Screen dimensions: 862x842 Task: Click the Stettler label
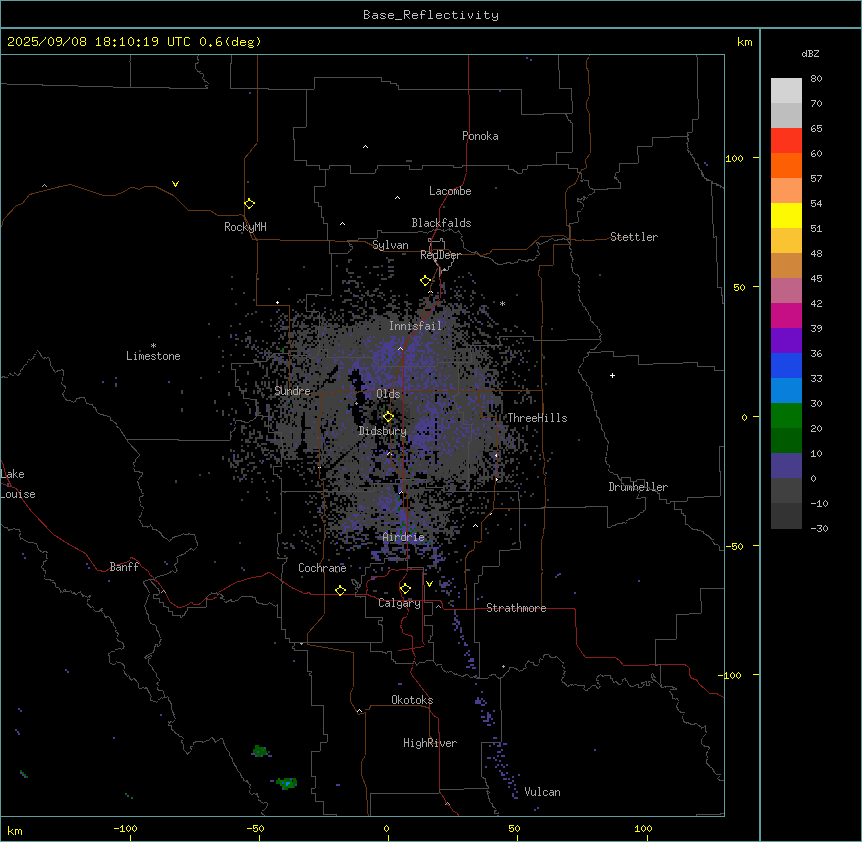[634, 237]
